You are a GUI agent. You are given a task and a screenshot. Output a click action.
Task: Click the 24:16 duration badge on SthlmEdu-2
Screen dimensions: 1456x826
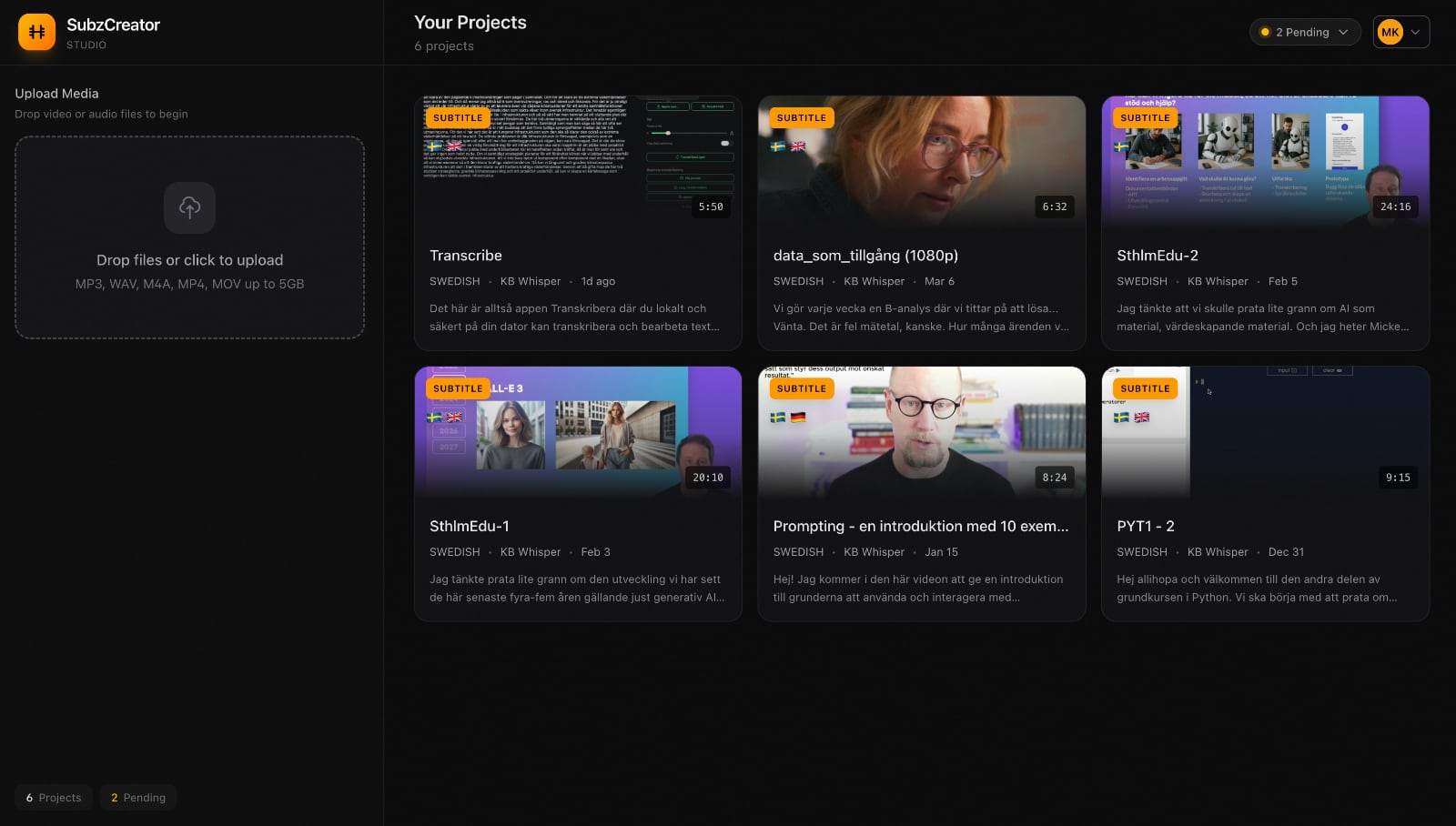coord(1397,206)
